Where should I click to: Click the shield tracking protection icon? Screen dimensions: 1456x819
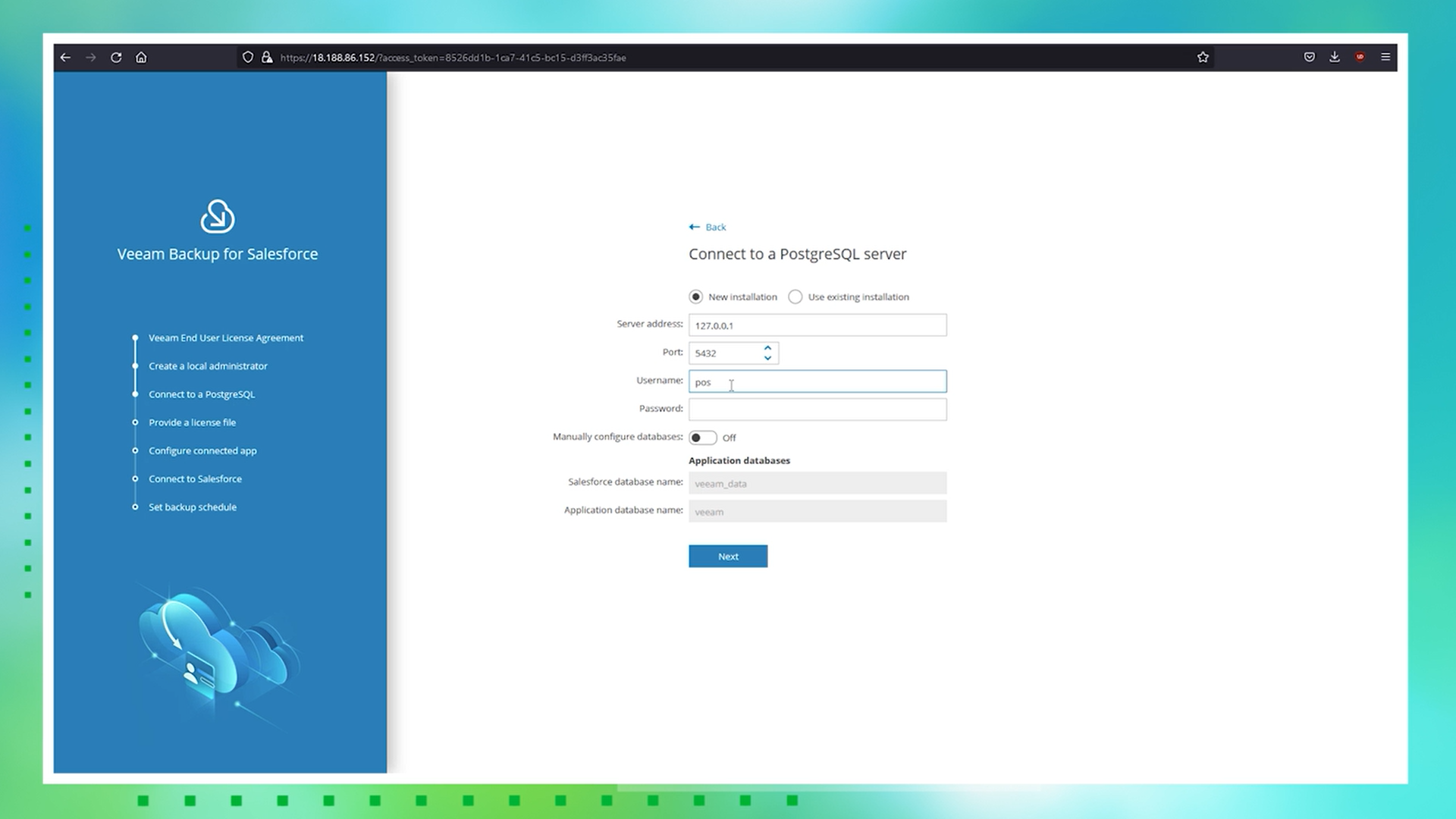[x=248, y=58]
